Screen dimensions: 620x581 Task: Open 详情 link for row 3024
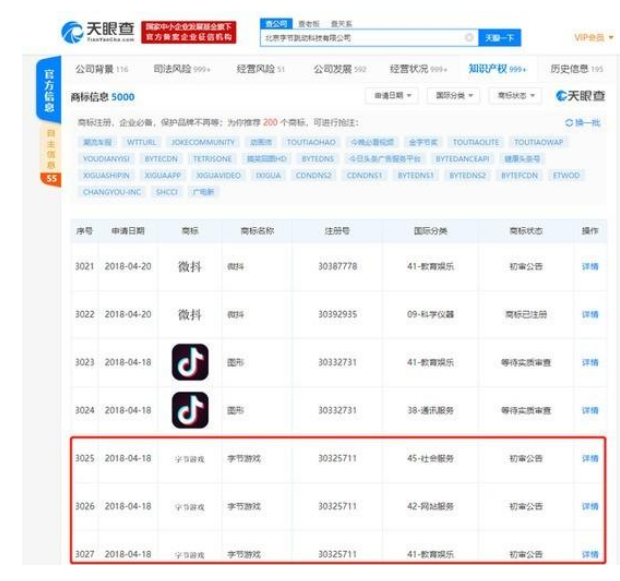(x=590, y=411)
